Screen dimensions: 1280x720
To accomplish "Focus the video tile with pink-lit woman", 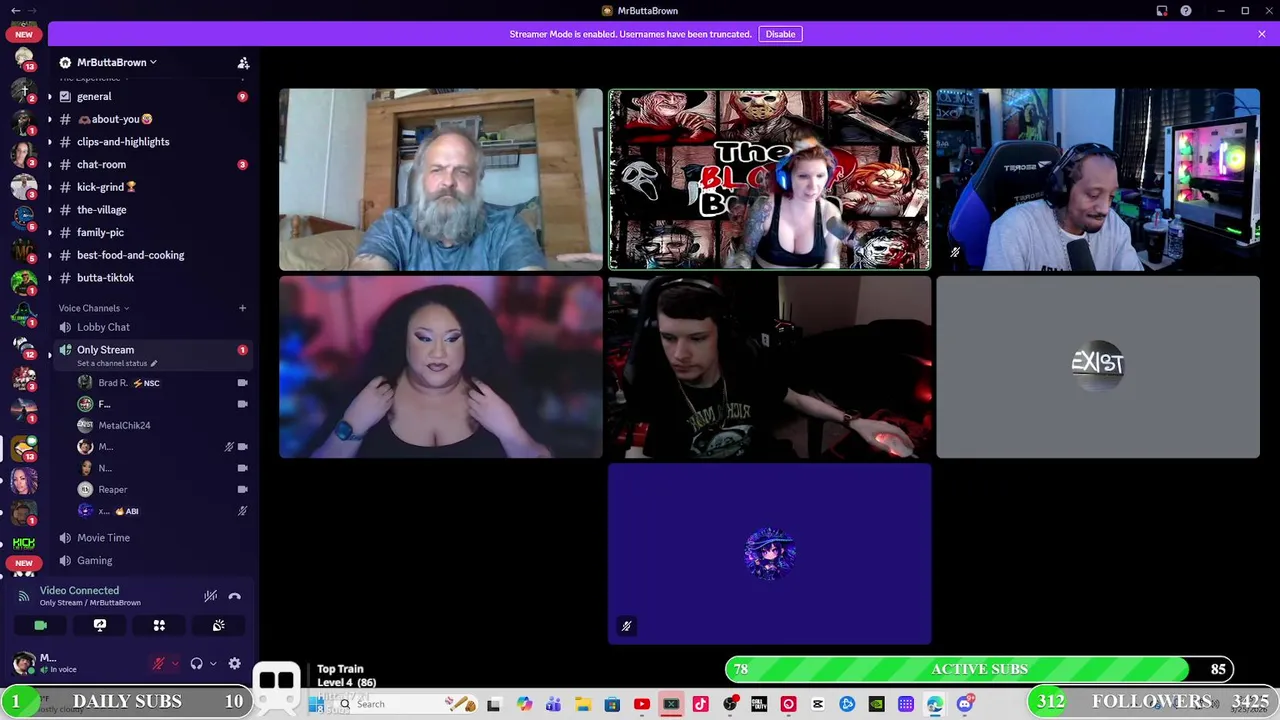I will click(x=441, y=367).
